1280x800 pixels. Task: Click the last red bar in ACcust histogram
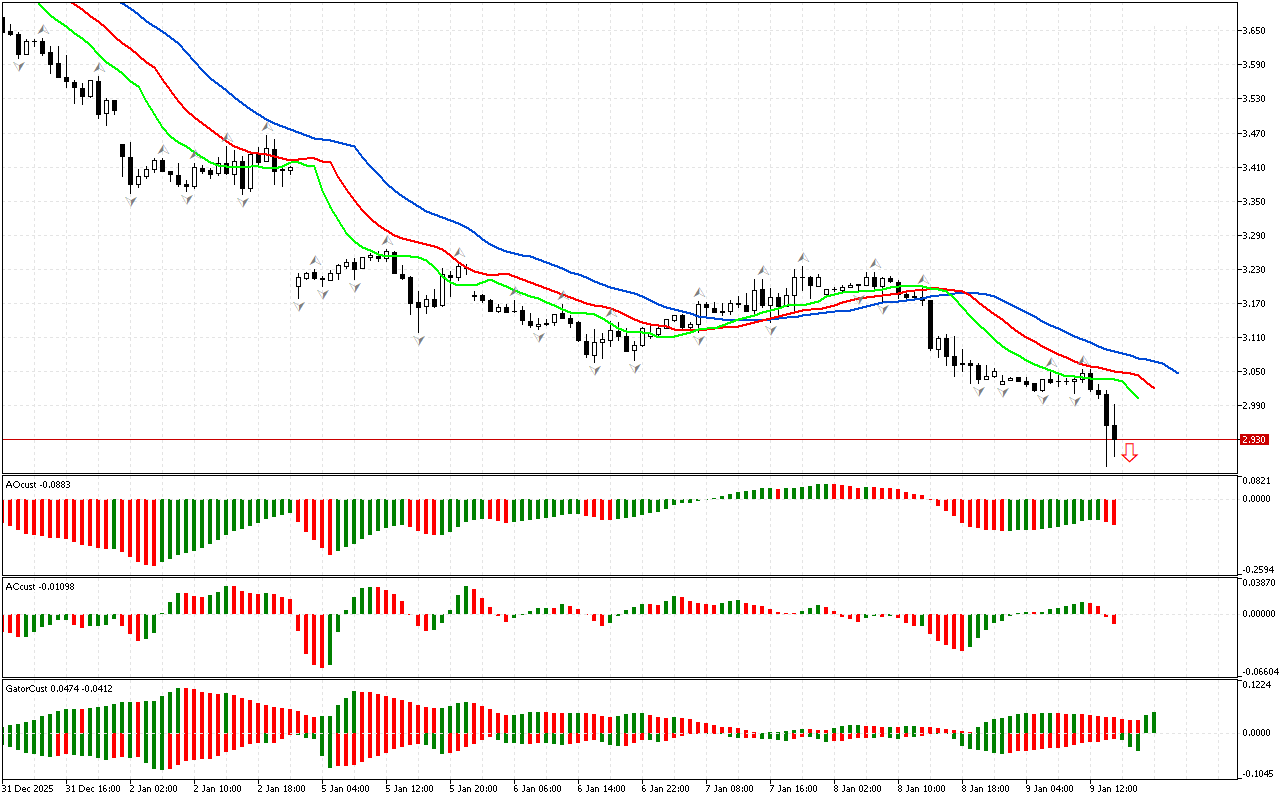click(1113, 619)
